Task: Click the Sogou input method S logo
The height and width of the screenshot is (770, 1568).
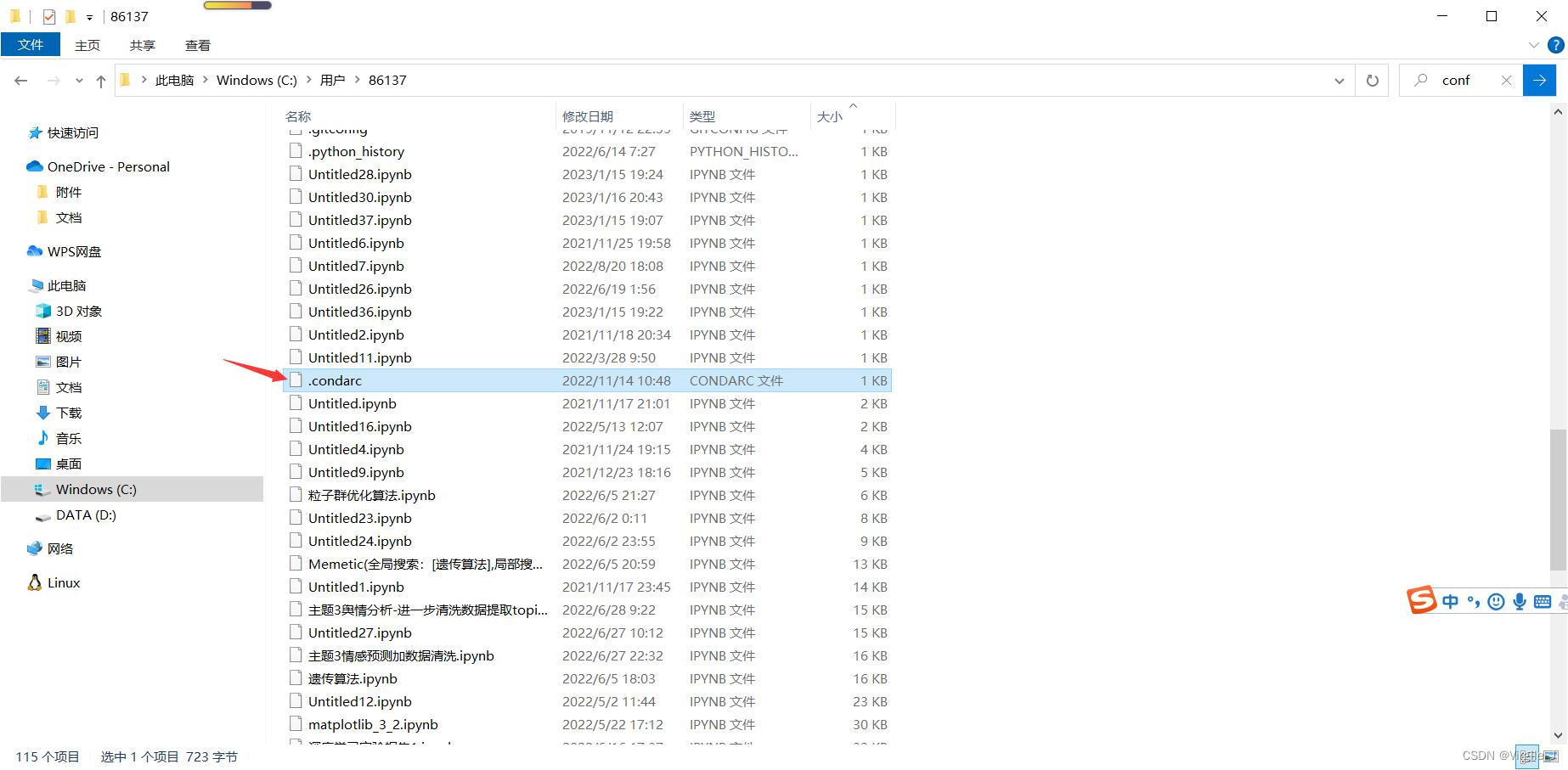Action: (x=1421, y=600)
